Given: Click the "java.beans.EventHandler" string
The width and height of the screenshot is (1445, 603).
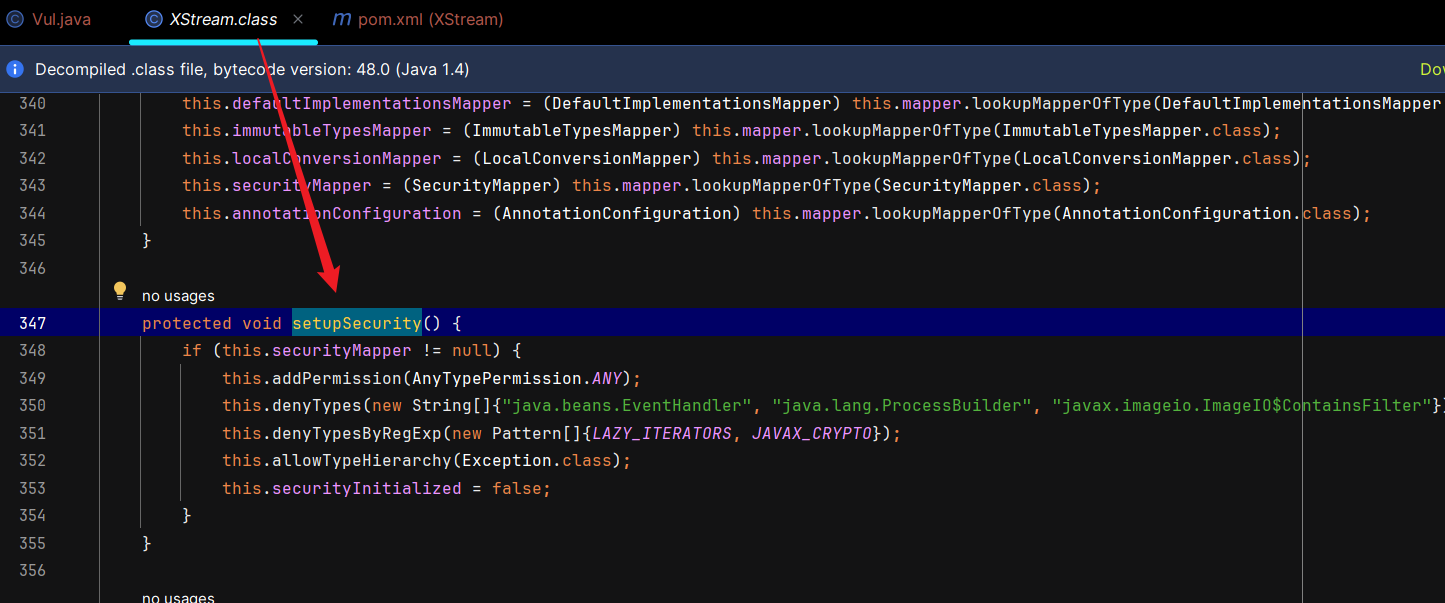Looking at the screenshot, I should click(x=627, y=405).
